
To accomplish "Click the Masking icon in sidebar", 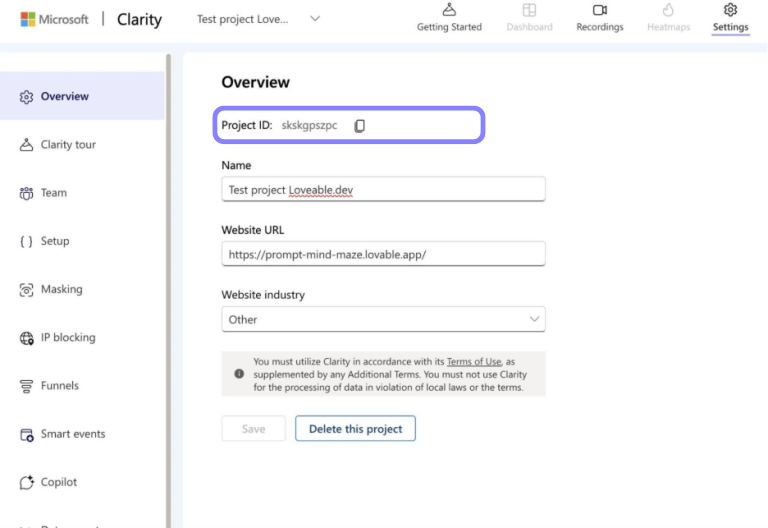I will pyautogui.click(x=26, y=289).
